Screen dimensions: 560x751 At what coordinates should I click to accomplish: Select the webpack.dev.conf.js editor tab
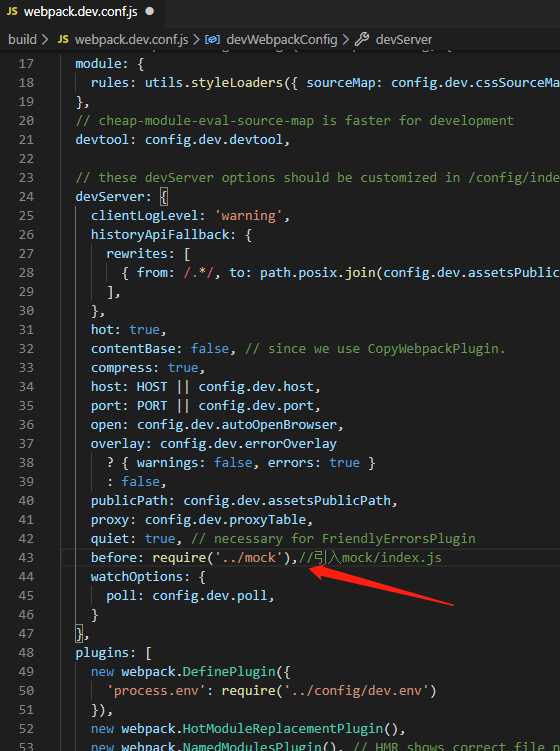[x=80, y=11]
